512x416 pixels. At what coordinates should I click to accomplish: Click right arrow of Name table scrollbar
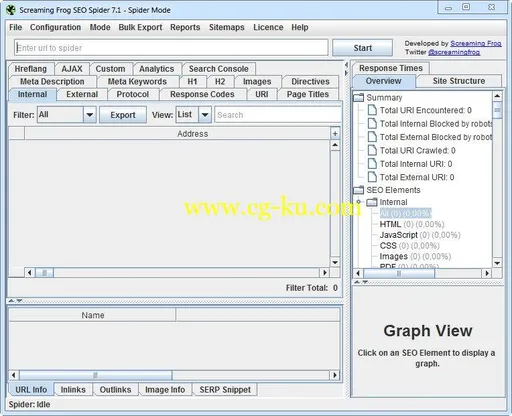[x=334, y=375]
